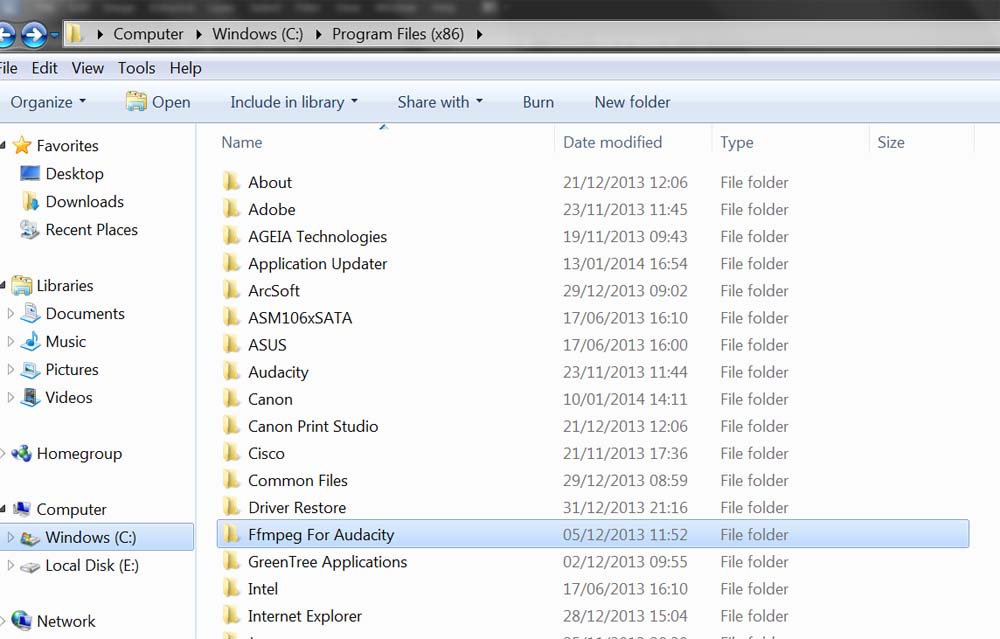Select the Common Files folder name
The image size is (1000, 639).
coord(298,480)
